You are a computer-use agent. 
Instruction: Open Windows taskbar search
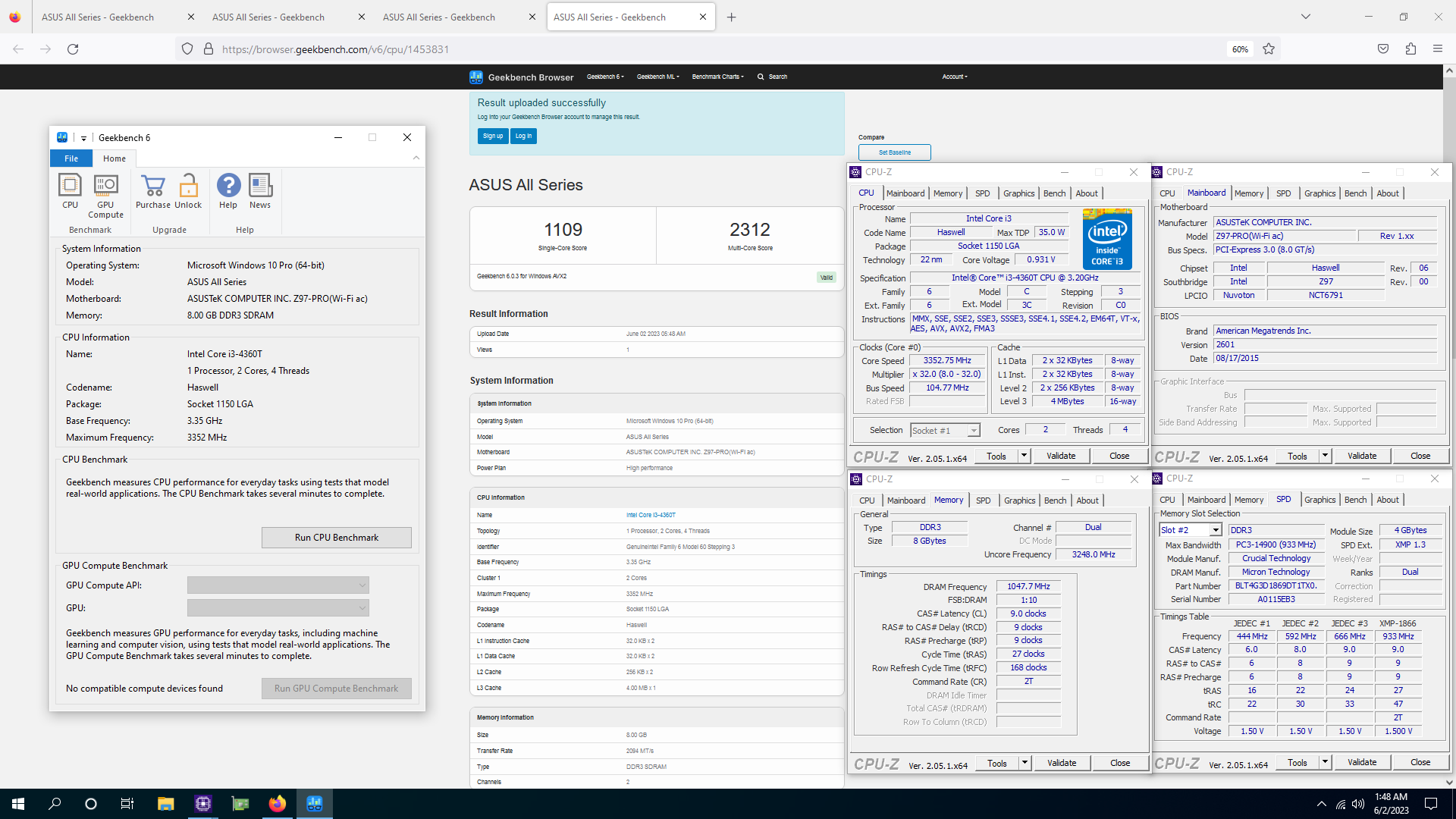coord(55,804)
